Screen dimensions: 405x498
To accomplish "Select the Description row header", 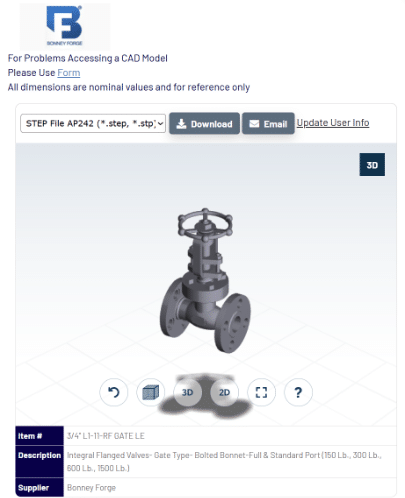I will pyautogui.click(x=39, y=461).
